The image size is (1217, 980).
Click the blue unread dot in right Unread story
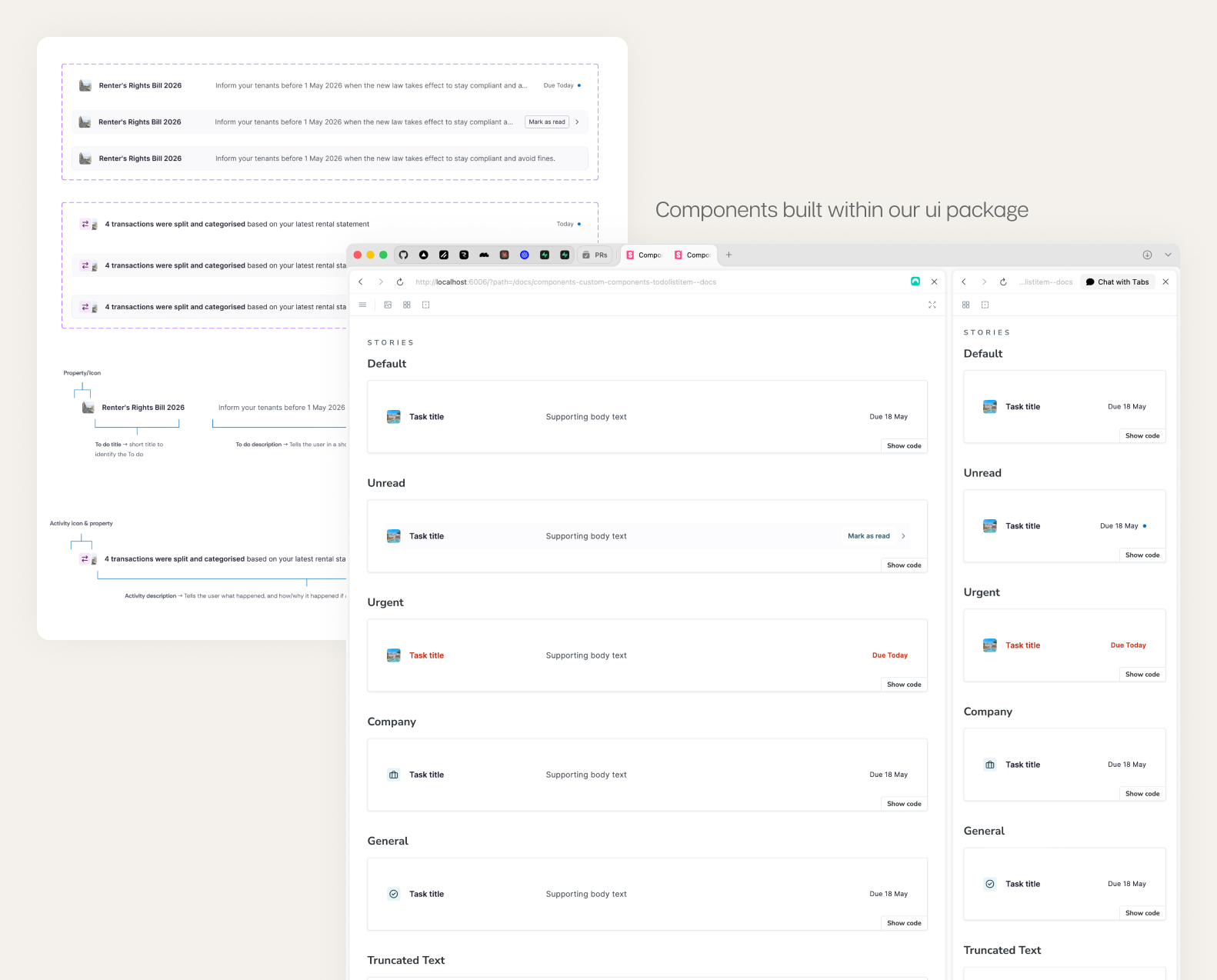pyautogui.click(x=1145, y=526)
